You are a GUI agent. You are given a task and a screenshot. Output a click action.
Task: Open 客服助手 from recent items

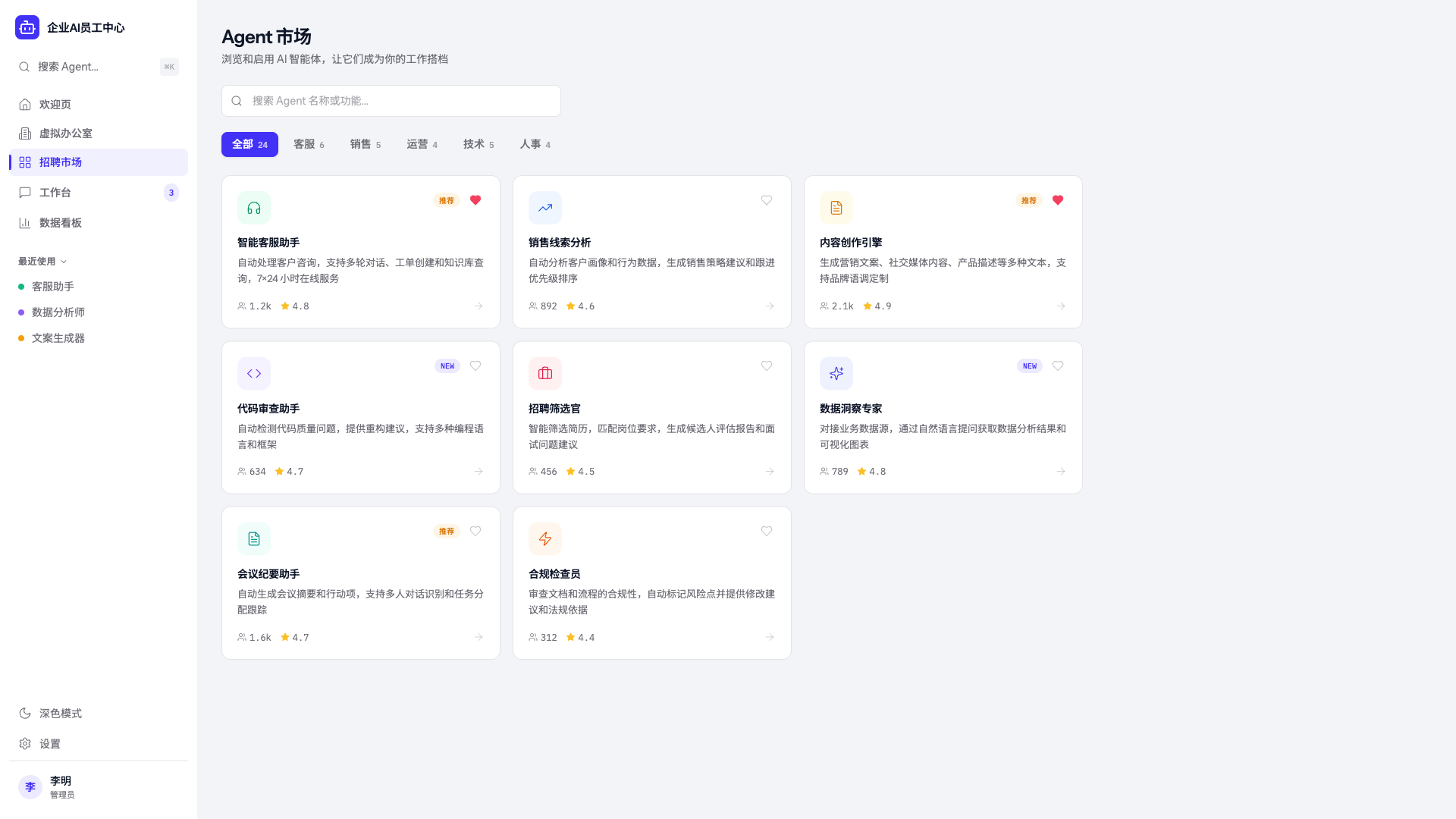click(52, 287)
